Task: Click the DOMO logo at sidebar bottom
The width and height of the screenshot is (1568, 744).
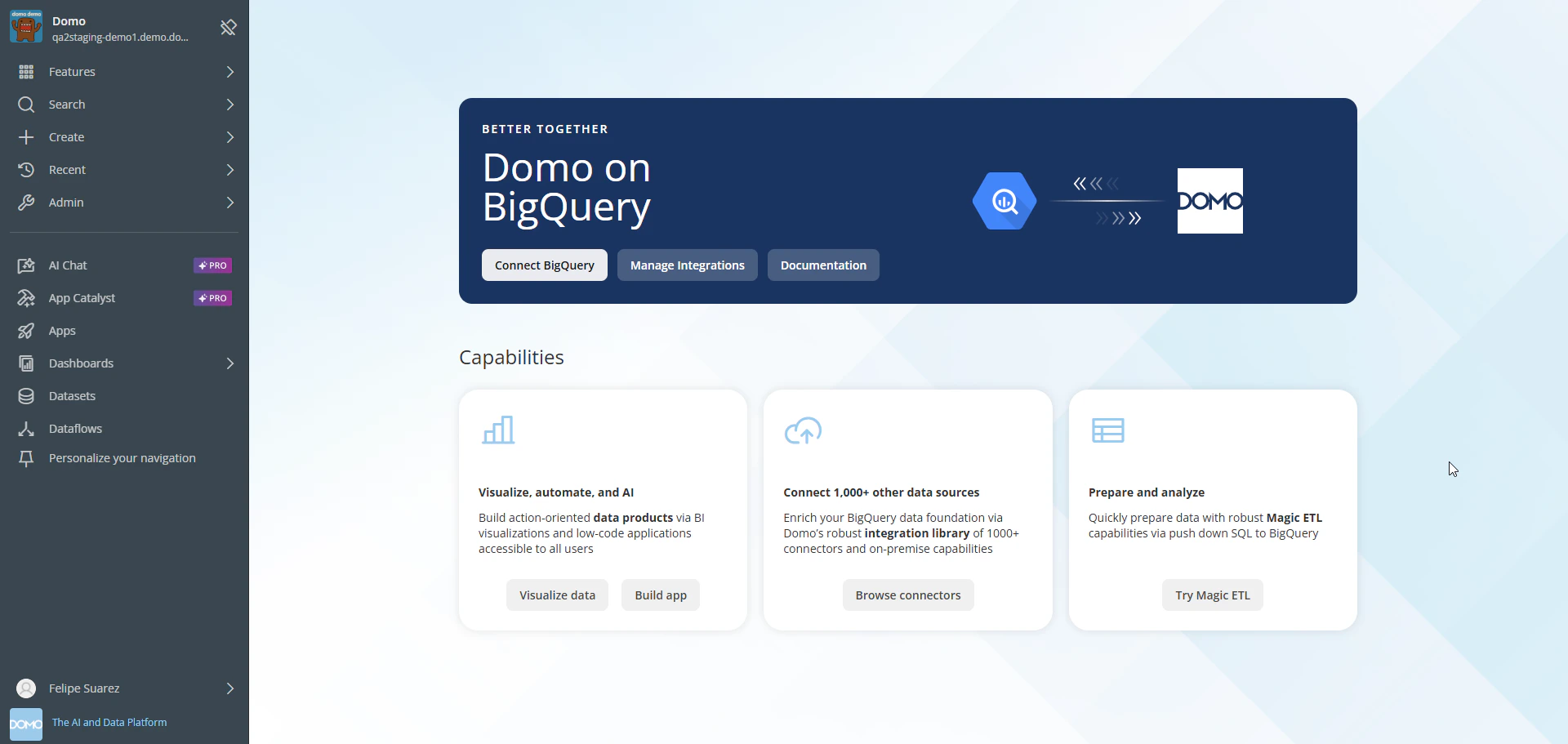Action: (x=26, y=724)
